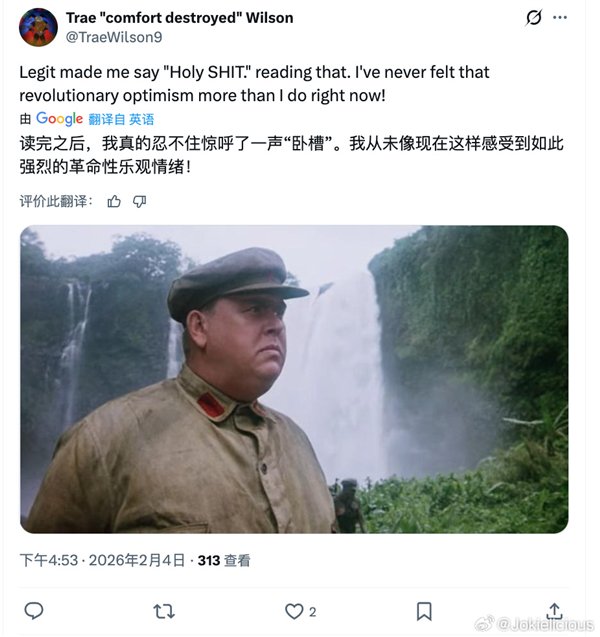Click the like count number 2

(x=312, y=612)
